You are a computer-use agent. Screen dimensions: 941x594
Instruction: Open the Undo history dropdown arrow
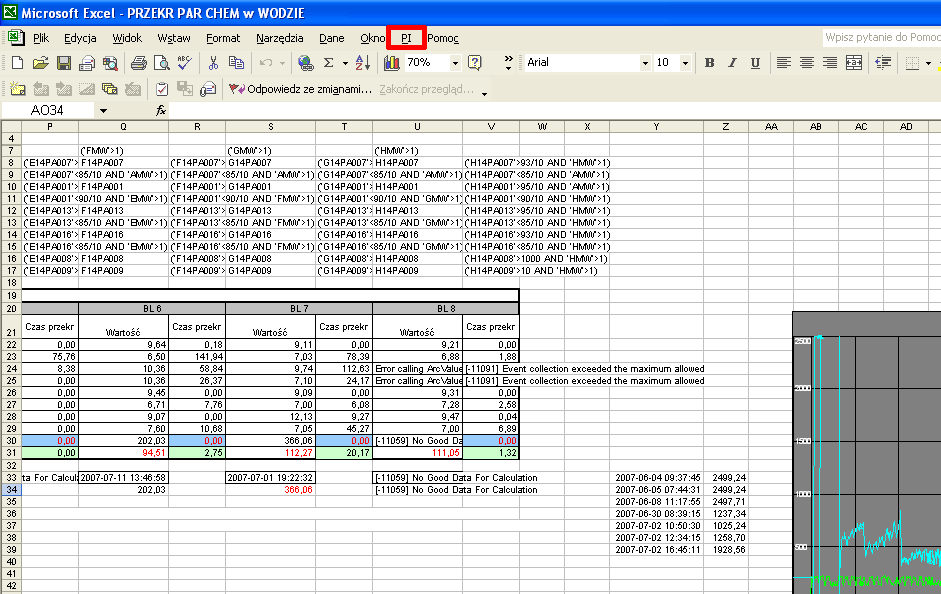tap(282, 62)
